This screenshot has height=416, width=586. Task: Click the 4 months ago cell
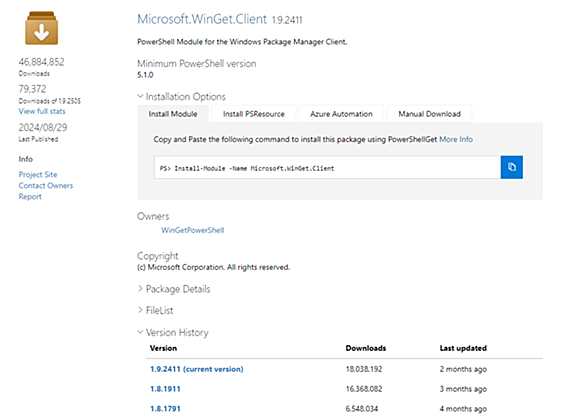click(x=463, y=409)
